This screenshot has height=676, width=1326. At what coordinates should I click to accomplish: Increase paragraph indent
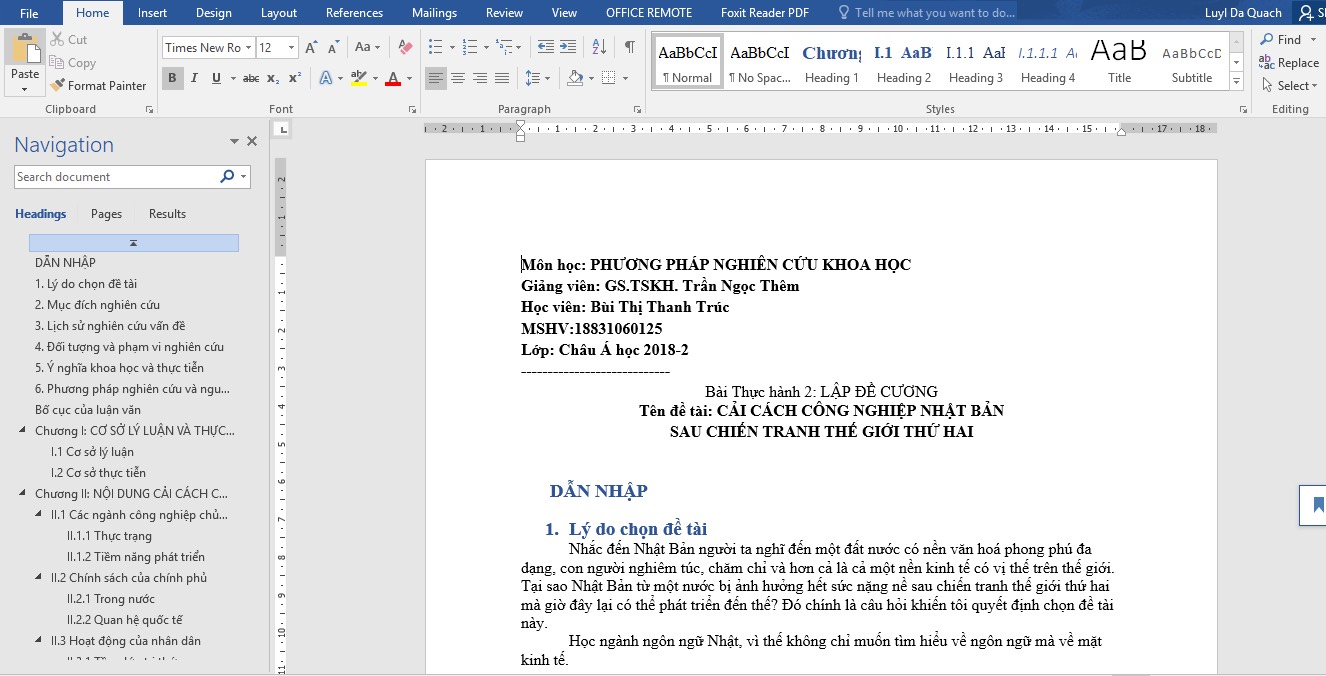(x=568, y=47)
